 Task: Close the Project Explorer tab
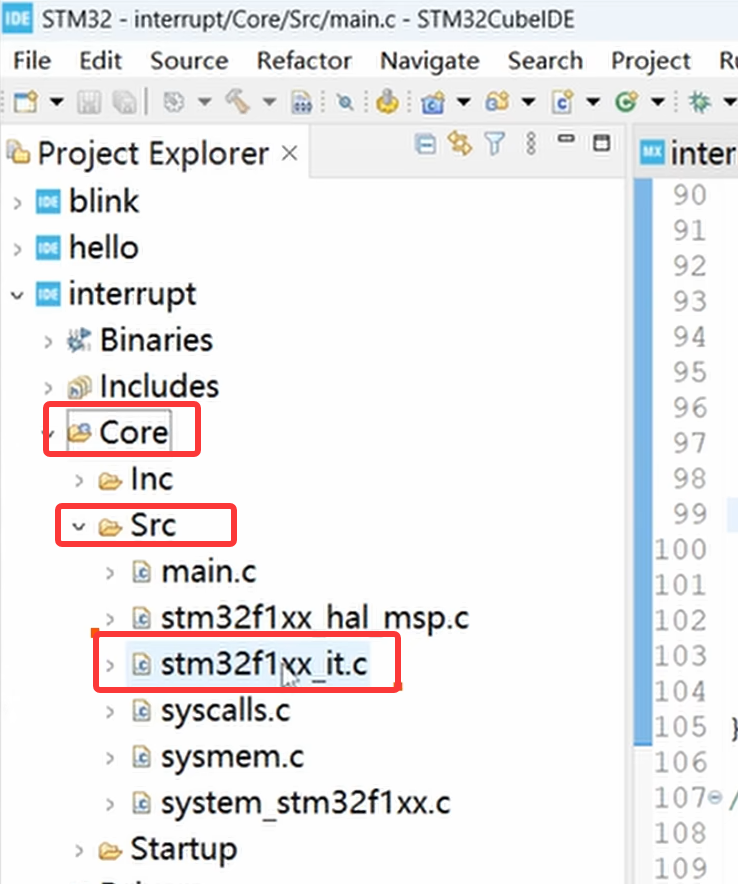coord(290,153)
